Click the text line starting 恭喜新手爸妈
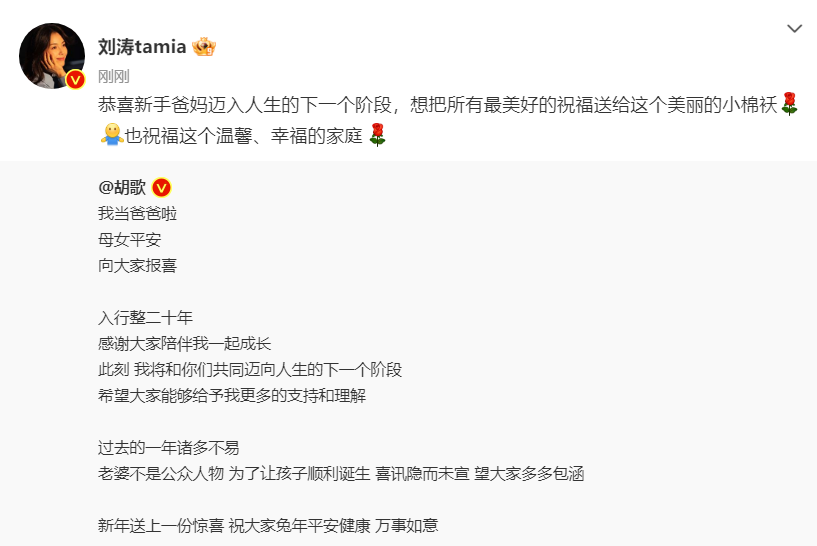 coord(437,105)
